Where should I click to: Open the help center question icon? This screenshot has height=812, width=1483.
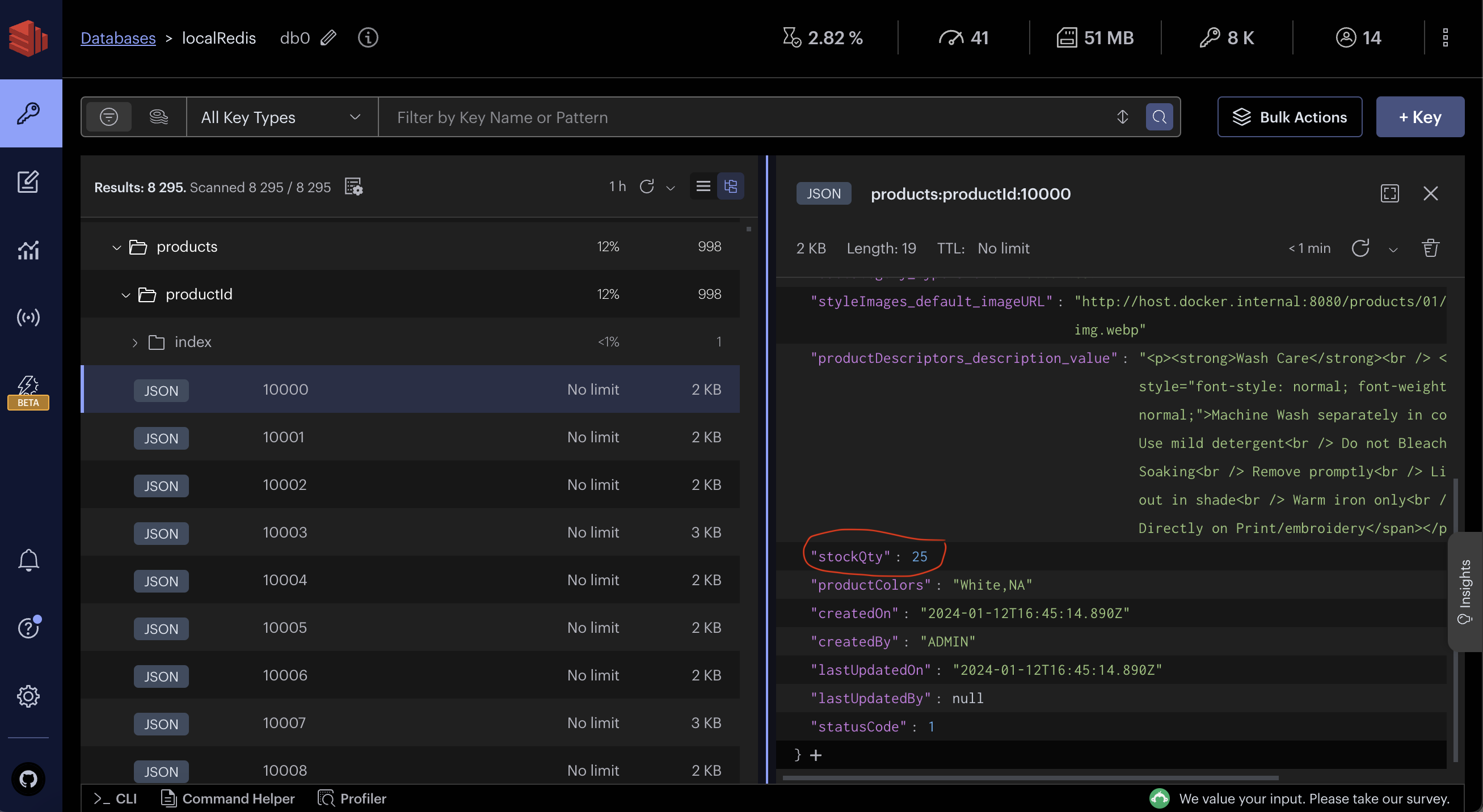pos(28,627)
